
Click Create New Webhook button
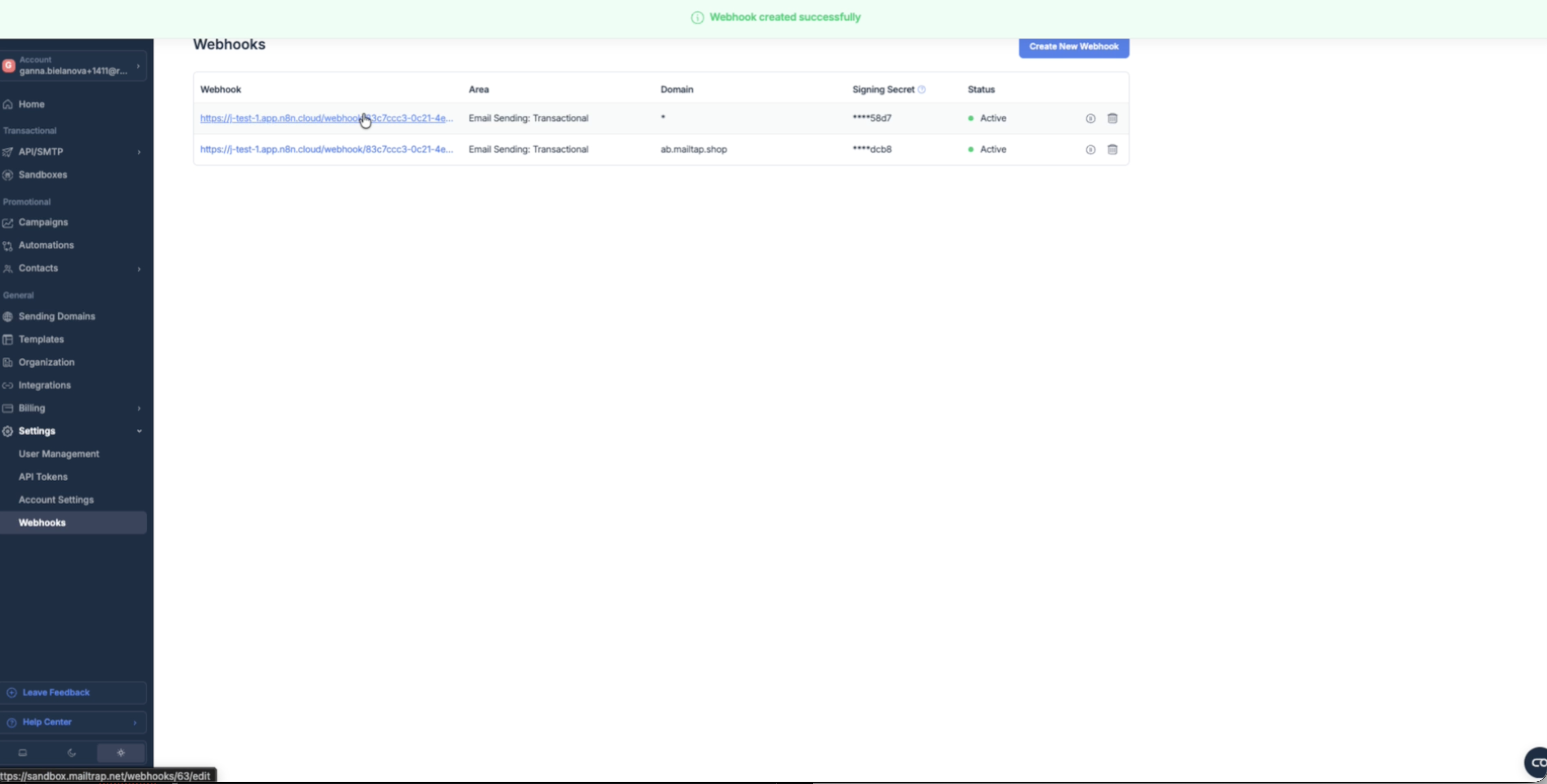1073,46
